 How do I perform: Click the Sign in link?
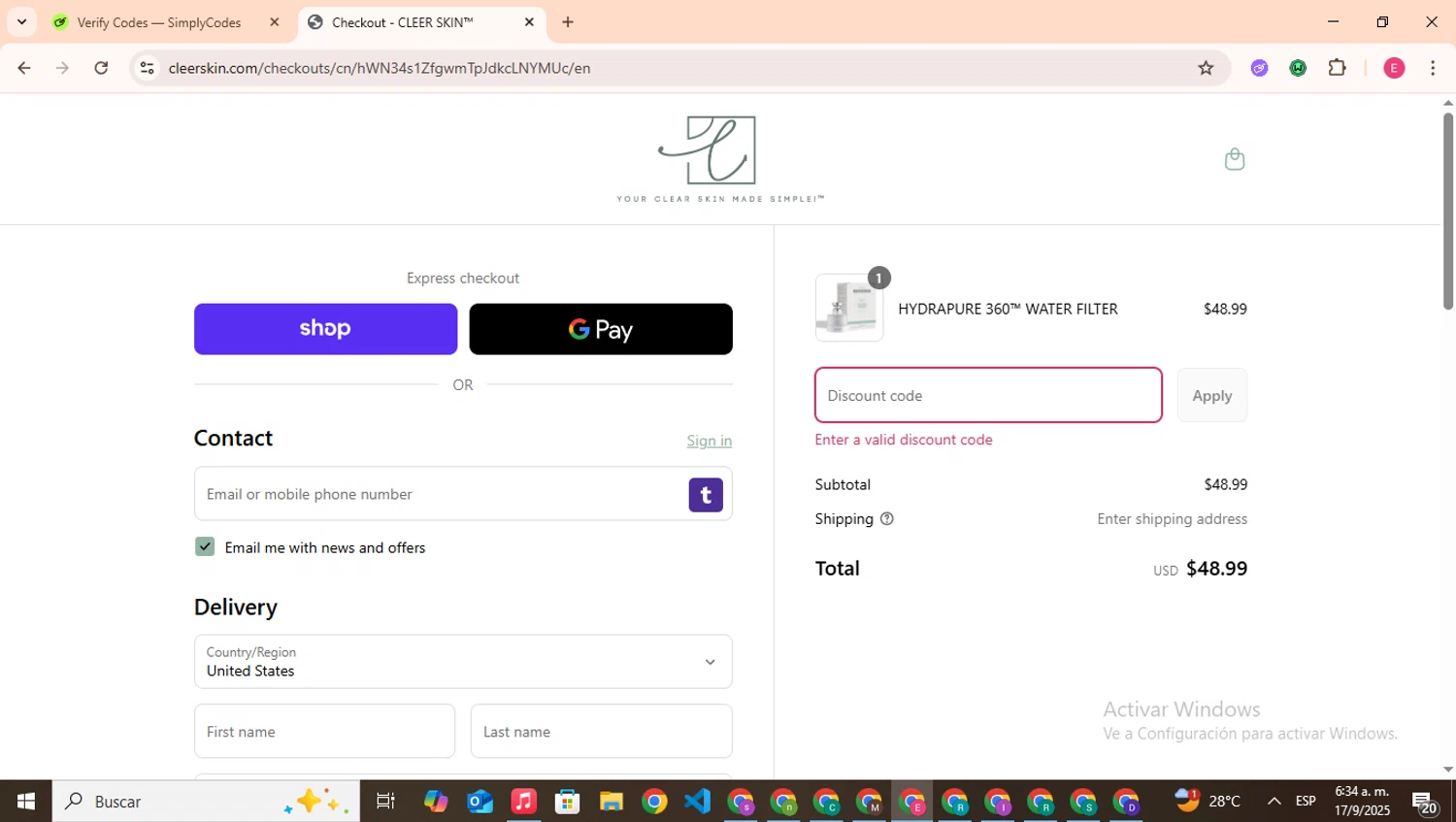710,441
